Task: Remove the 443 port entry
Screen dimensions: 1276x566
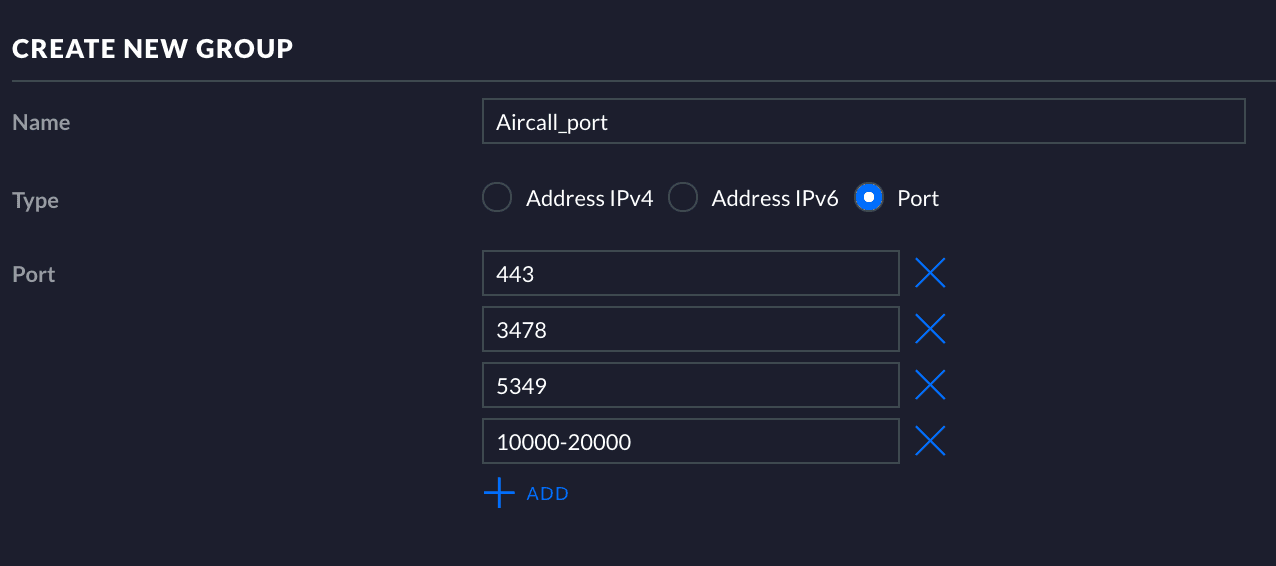Action: pyautogui.click(x=930, y=273)
